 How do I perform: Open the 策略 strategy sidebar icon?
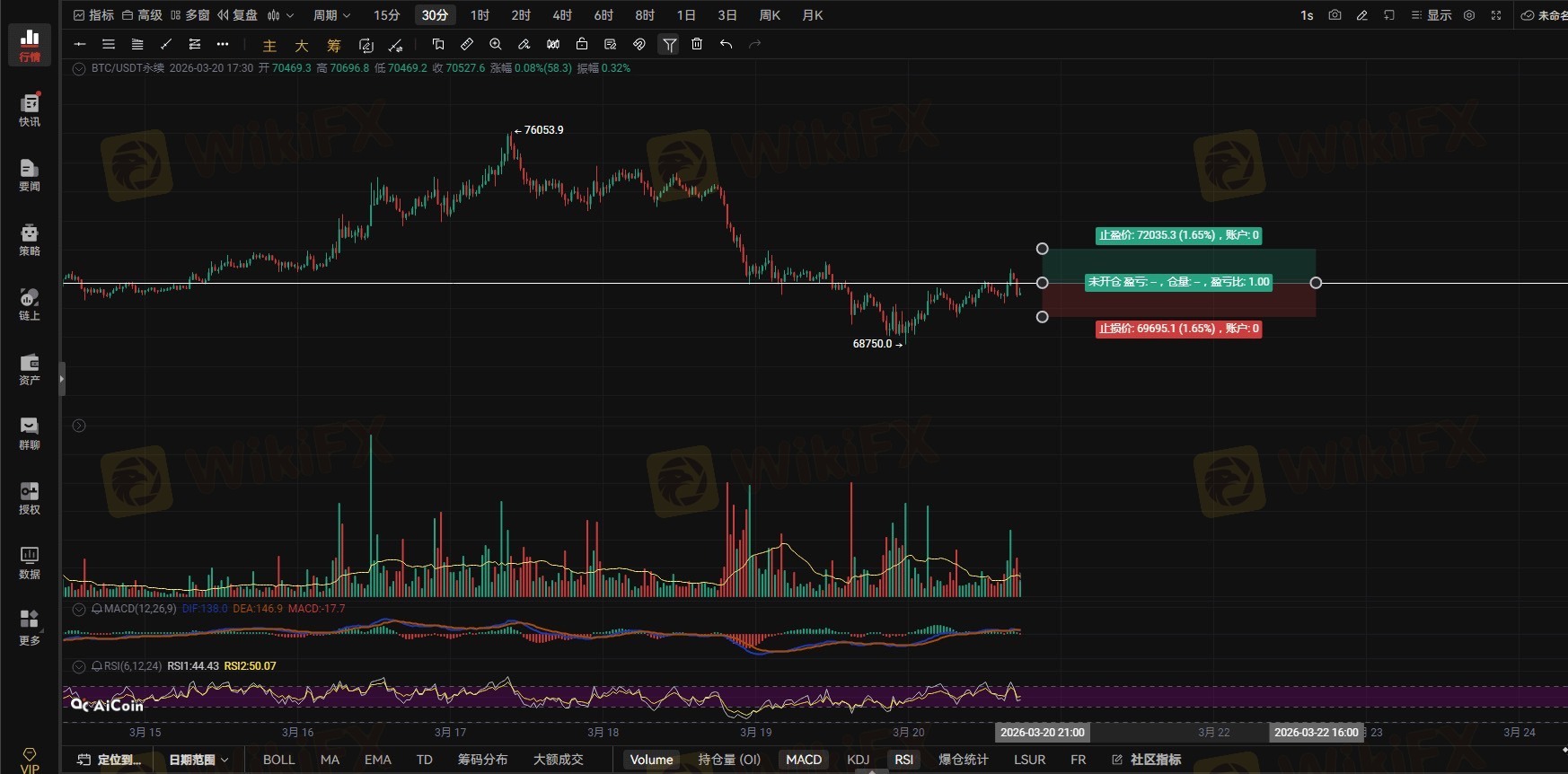pyautogui.click(x=30, y=239)
